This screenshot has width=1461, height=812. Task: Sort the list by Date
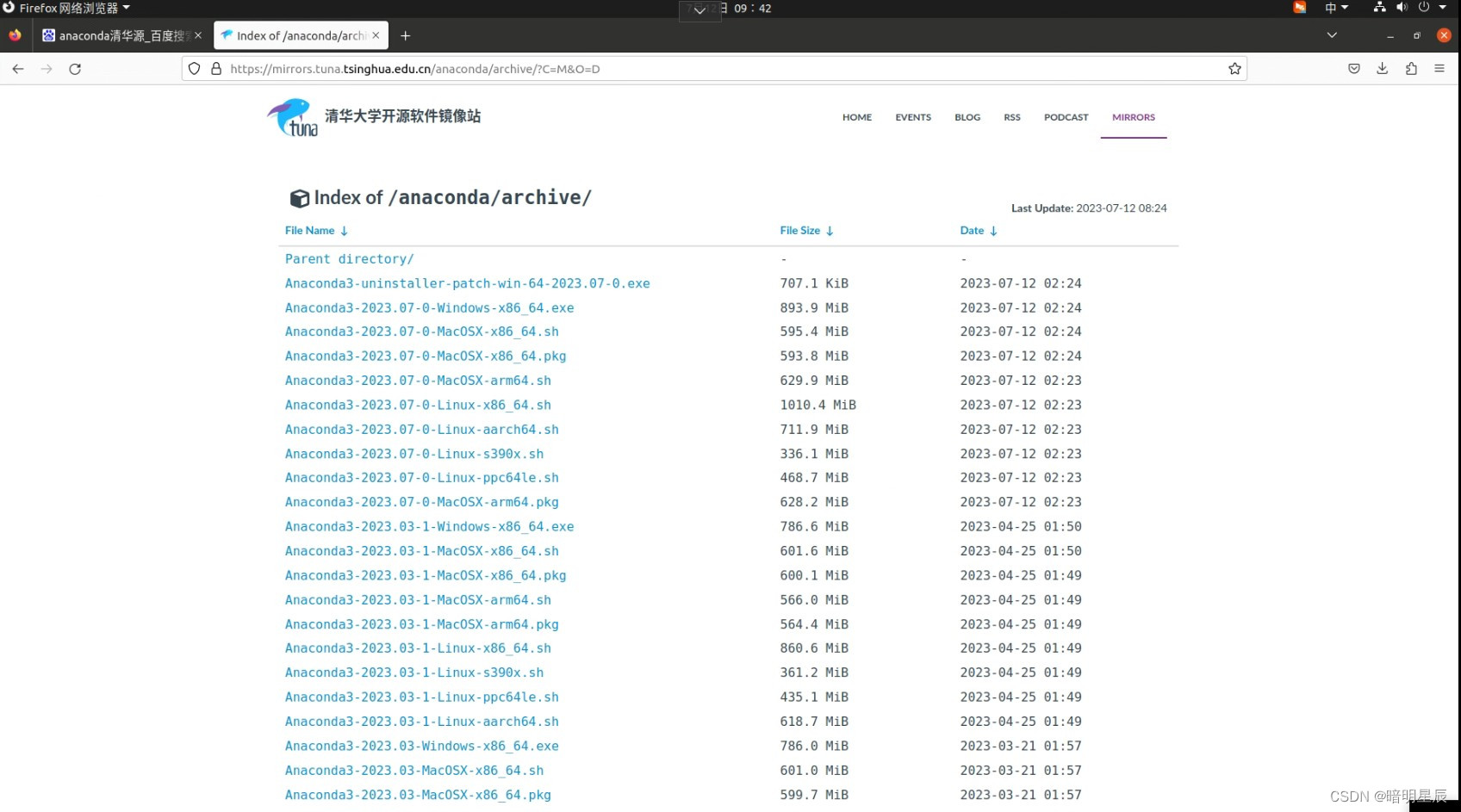[x=979, y=231]
